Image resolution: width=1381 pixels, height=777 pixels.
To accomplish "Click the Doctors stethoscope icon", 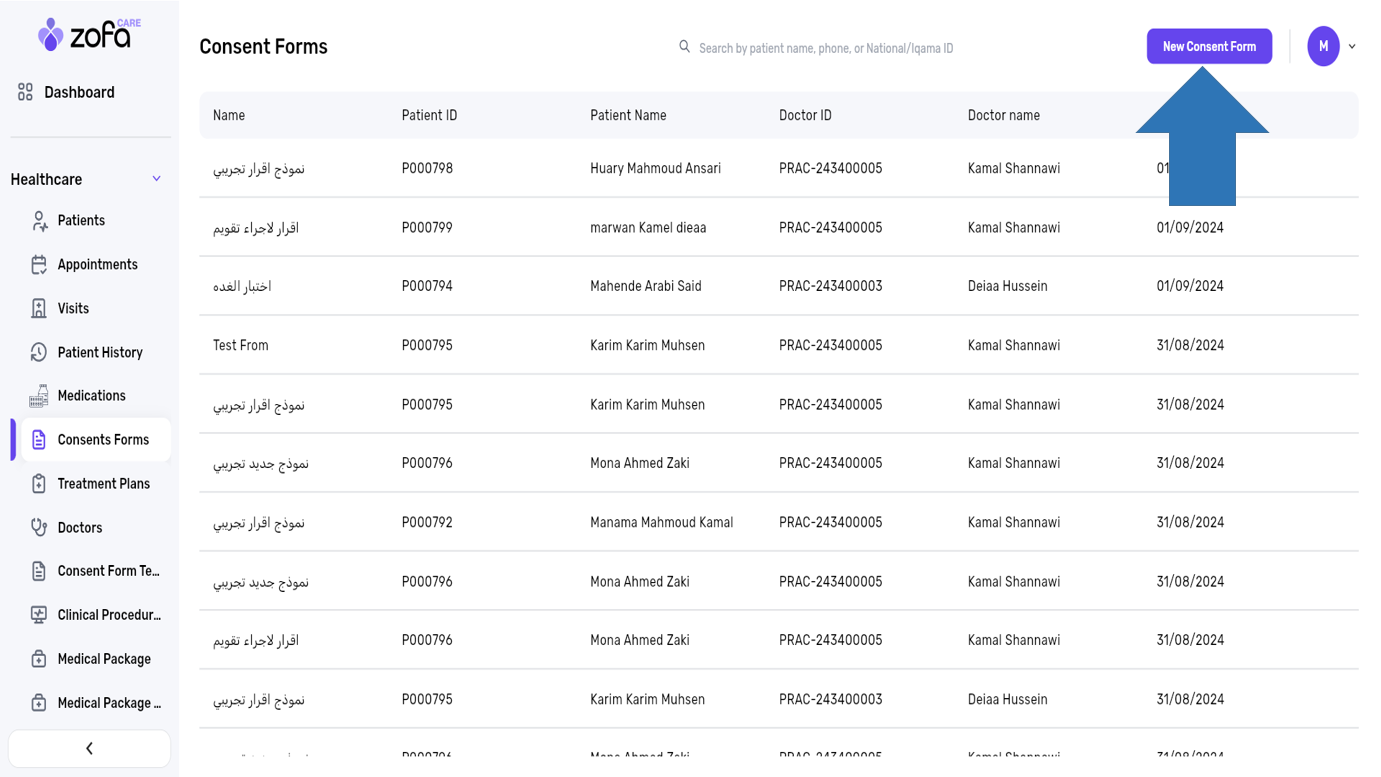I will tap(39, 528).
